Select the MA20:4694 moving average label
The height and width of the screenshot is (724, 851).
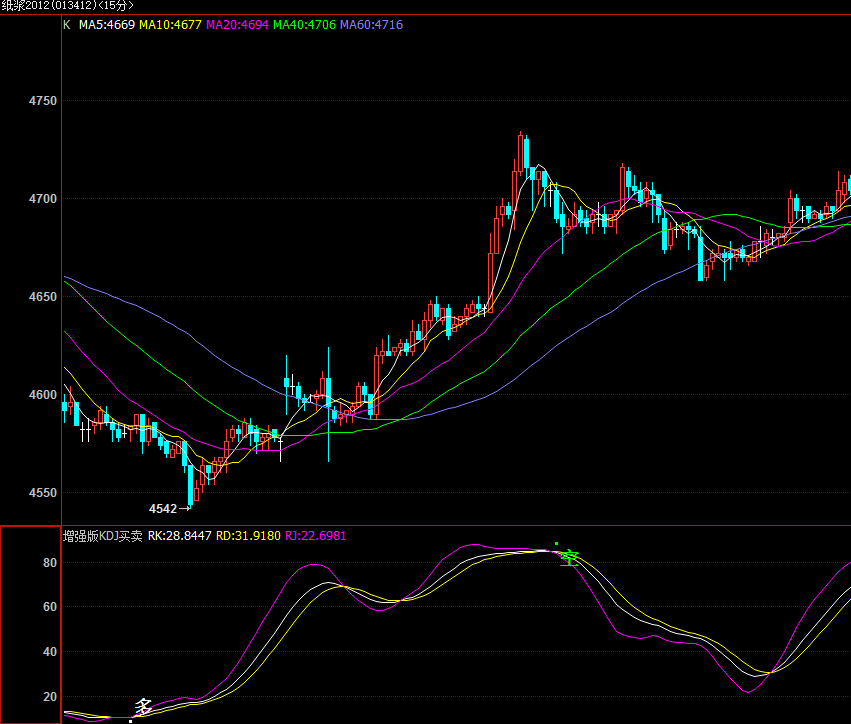pyautogui.click(x=237, y=25)
